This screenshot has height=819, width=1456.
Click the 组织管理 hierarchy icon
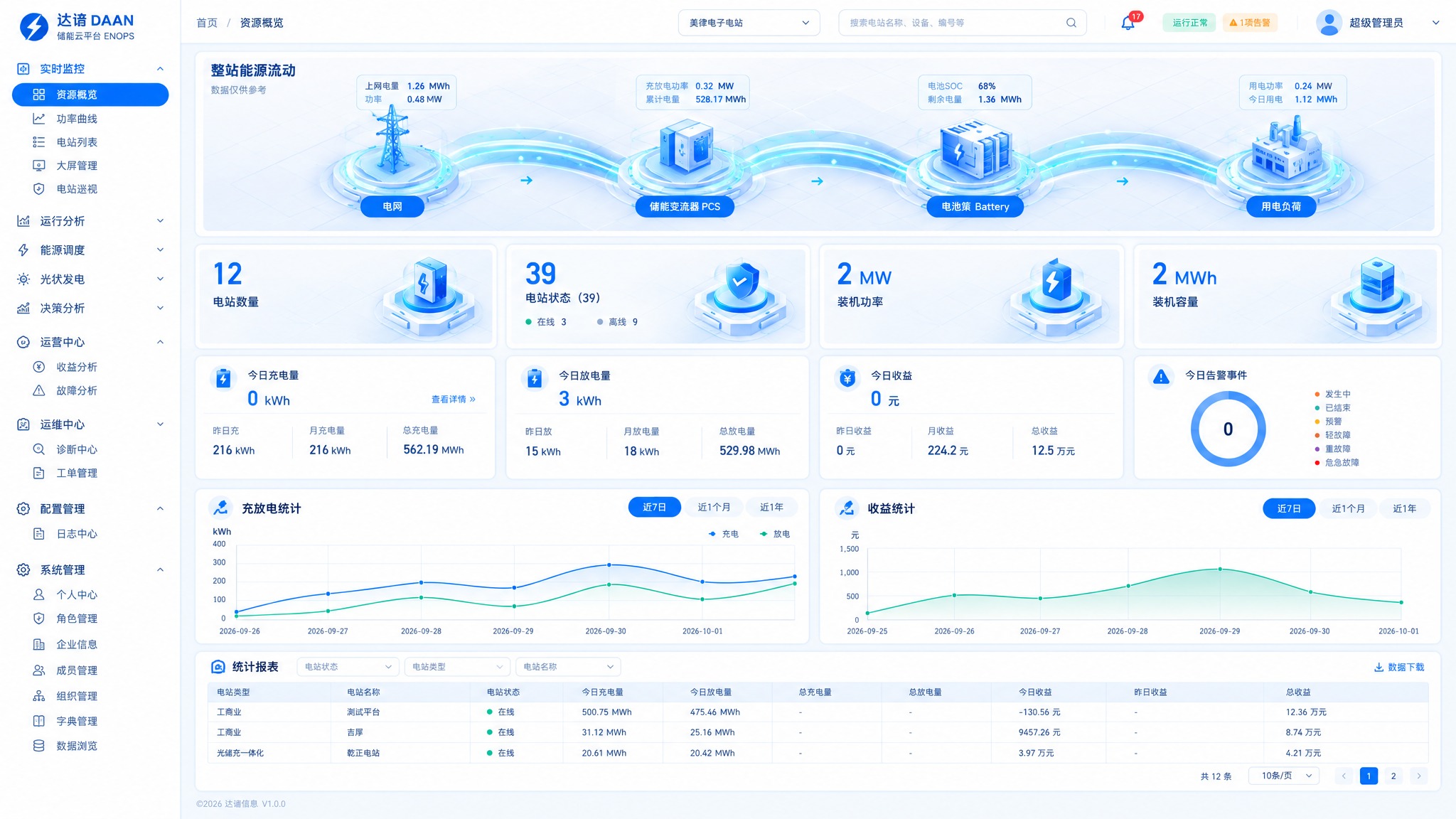click(x=39, y=696)
